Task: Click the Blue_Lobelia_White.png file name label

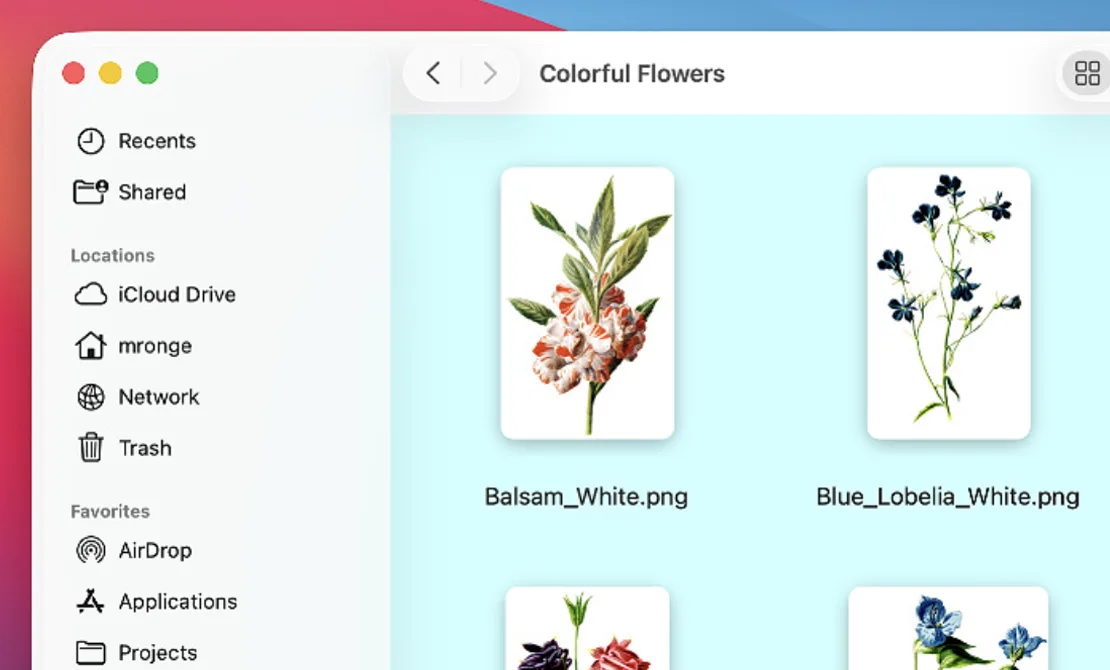Action: point(948,497)
